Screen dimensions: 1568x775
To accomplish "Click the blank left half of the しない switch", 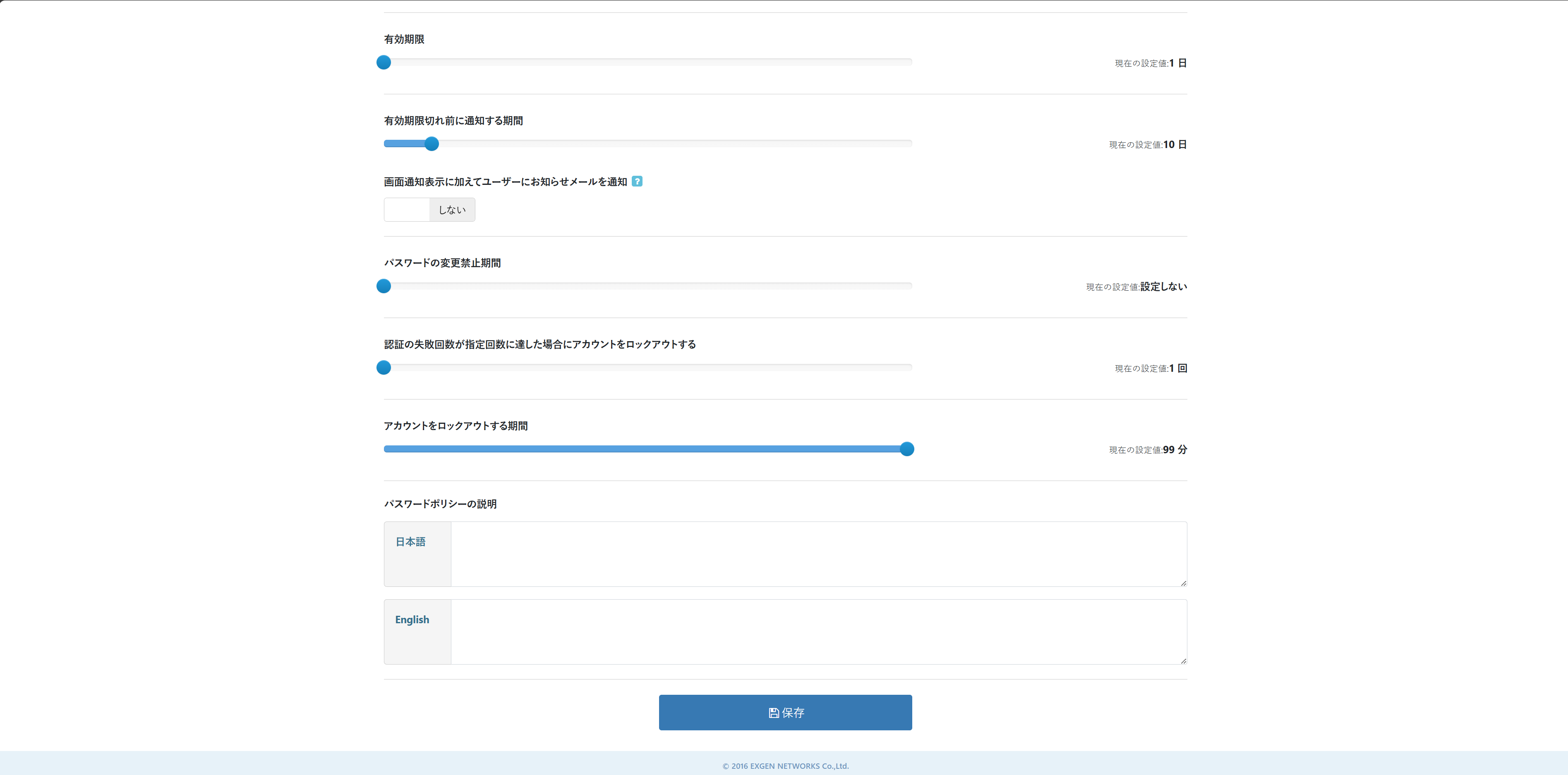I will tap(407, 210).
